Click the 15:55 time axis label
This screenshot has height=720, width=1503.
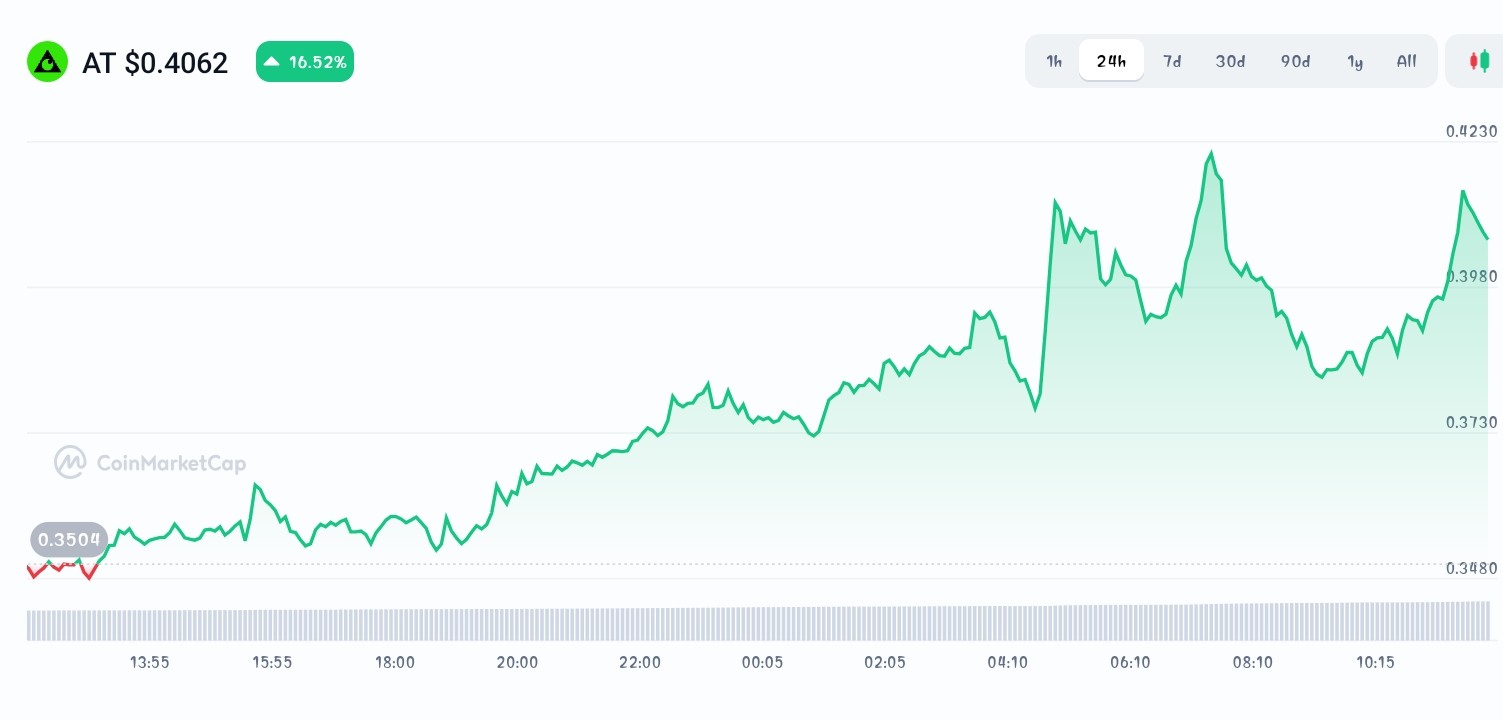[x=272, y=662]
